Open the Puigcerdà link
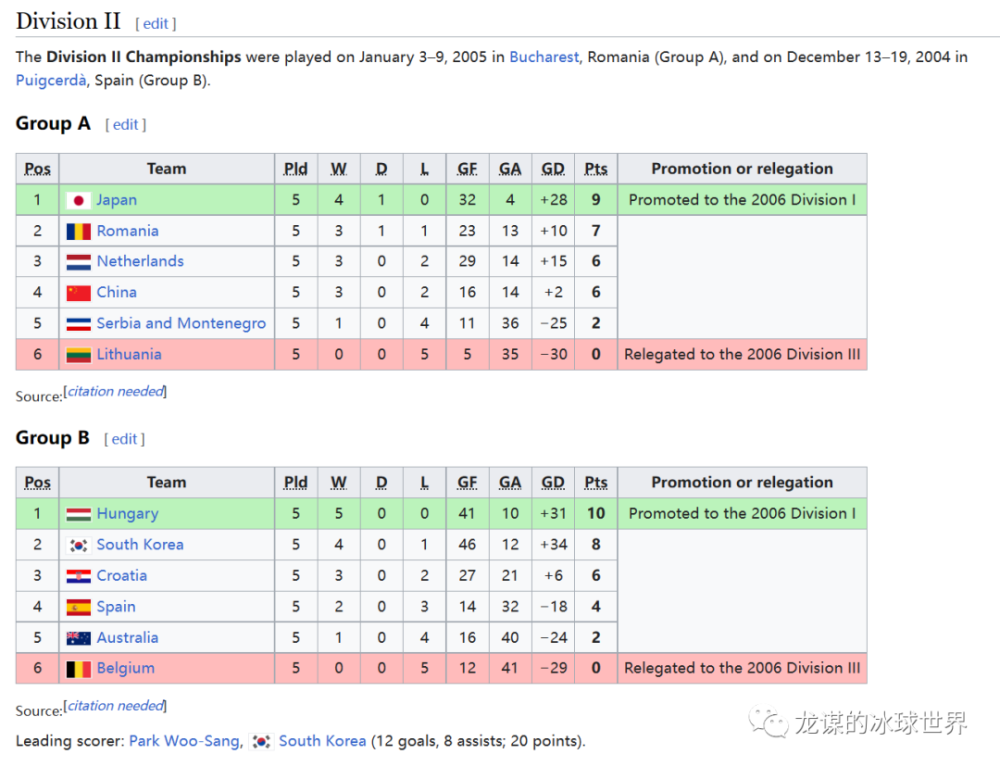The image size is (1000, 767). [50, 80]
